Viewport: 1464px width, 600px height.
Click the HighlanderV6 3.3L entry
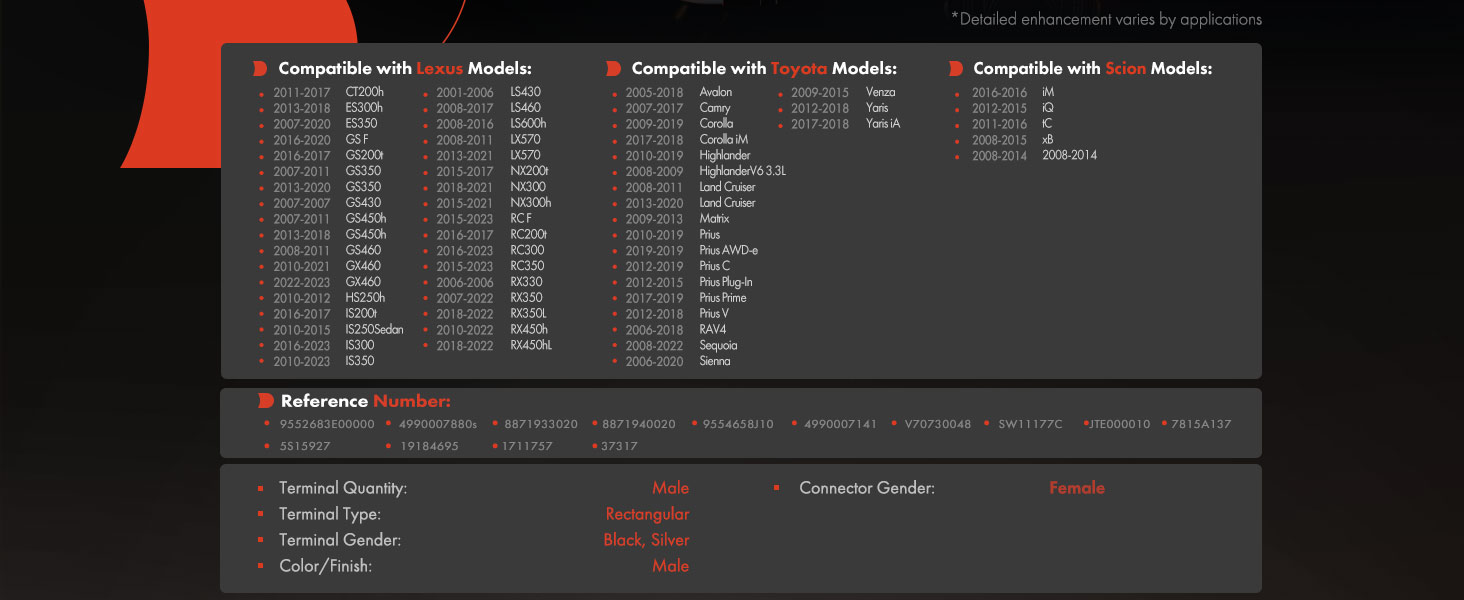pyautogui.click(x=743, y=171)
